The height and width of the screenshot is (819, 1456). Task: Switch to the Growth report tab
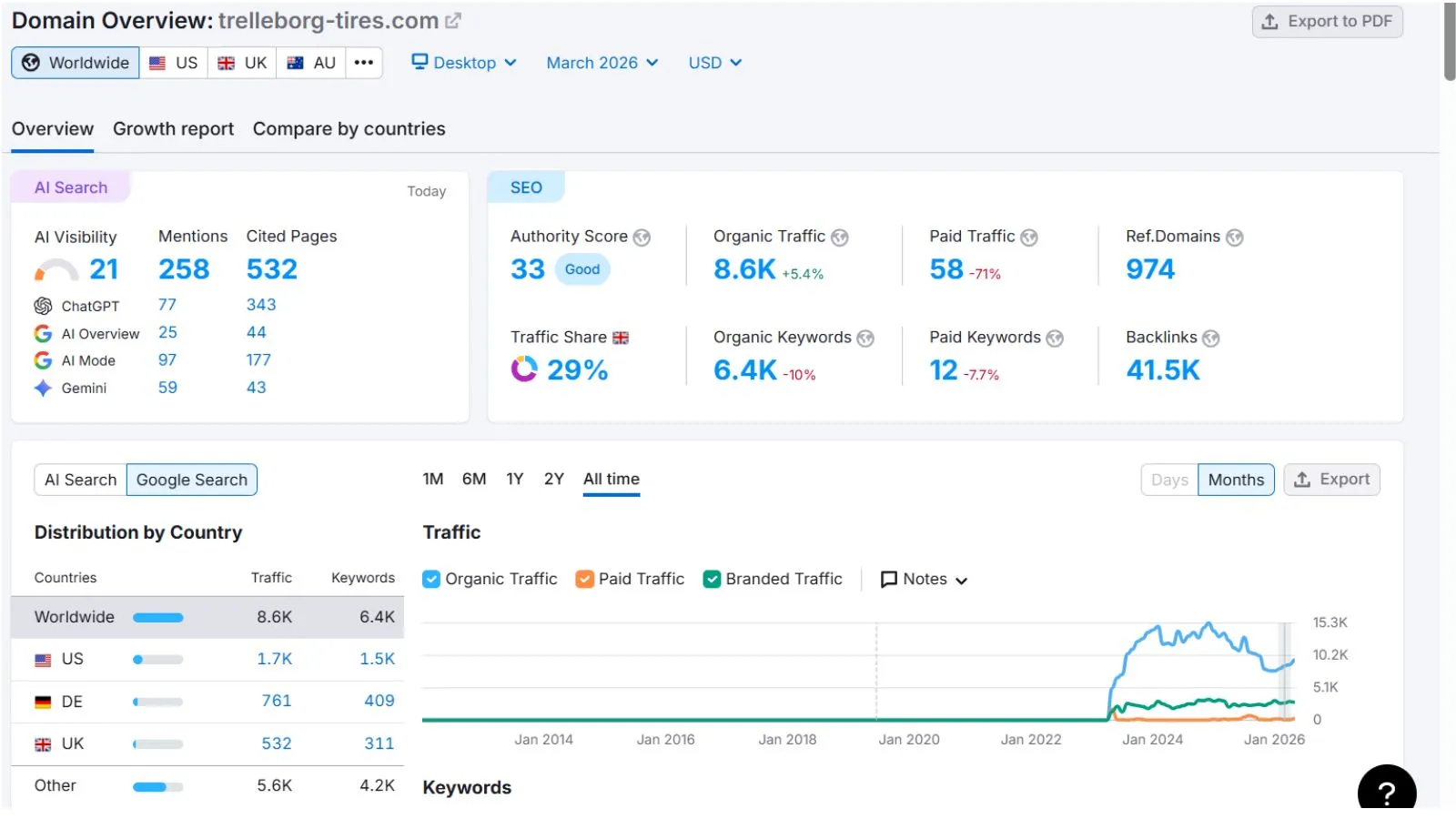click(173, 129)
